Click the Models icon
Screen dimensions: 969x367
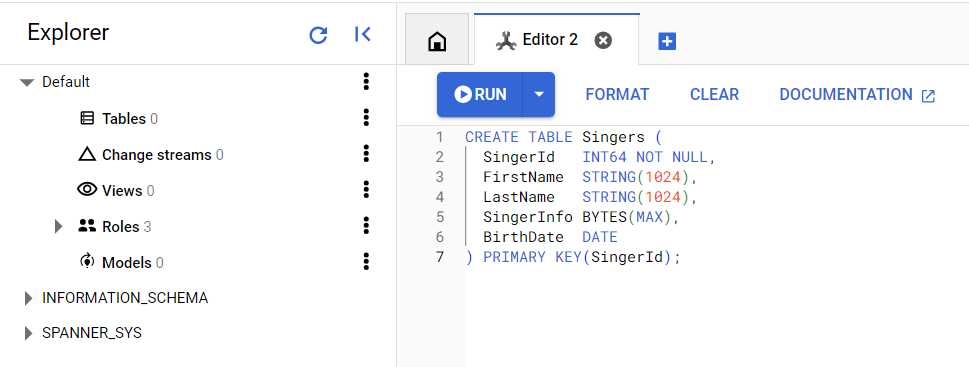coord(87,261)
